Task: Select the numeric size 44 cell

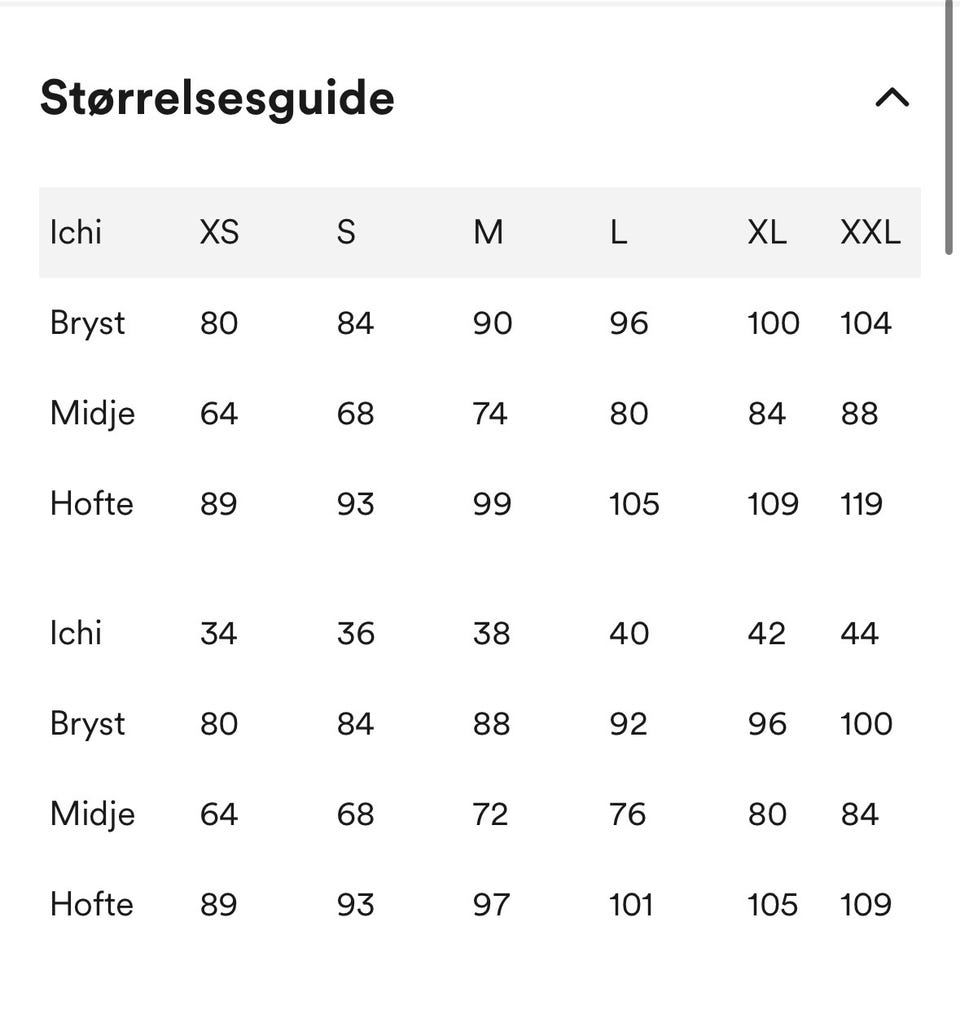Action: coord(859,634)
